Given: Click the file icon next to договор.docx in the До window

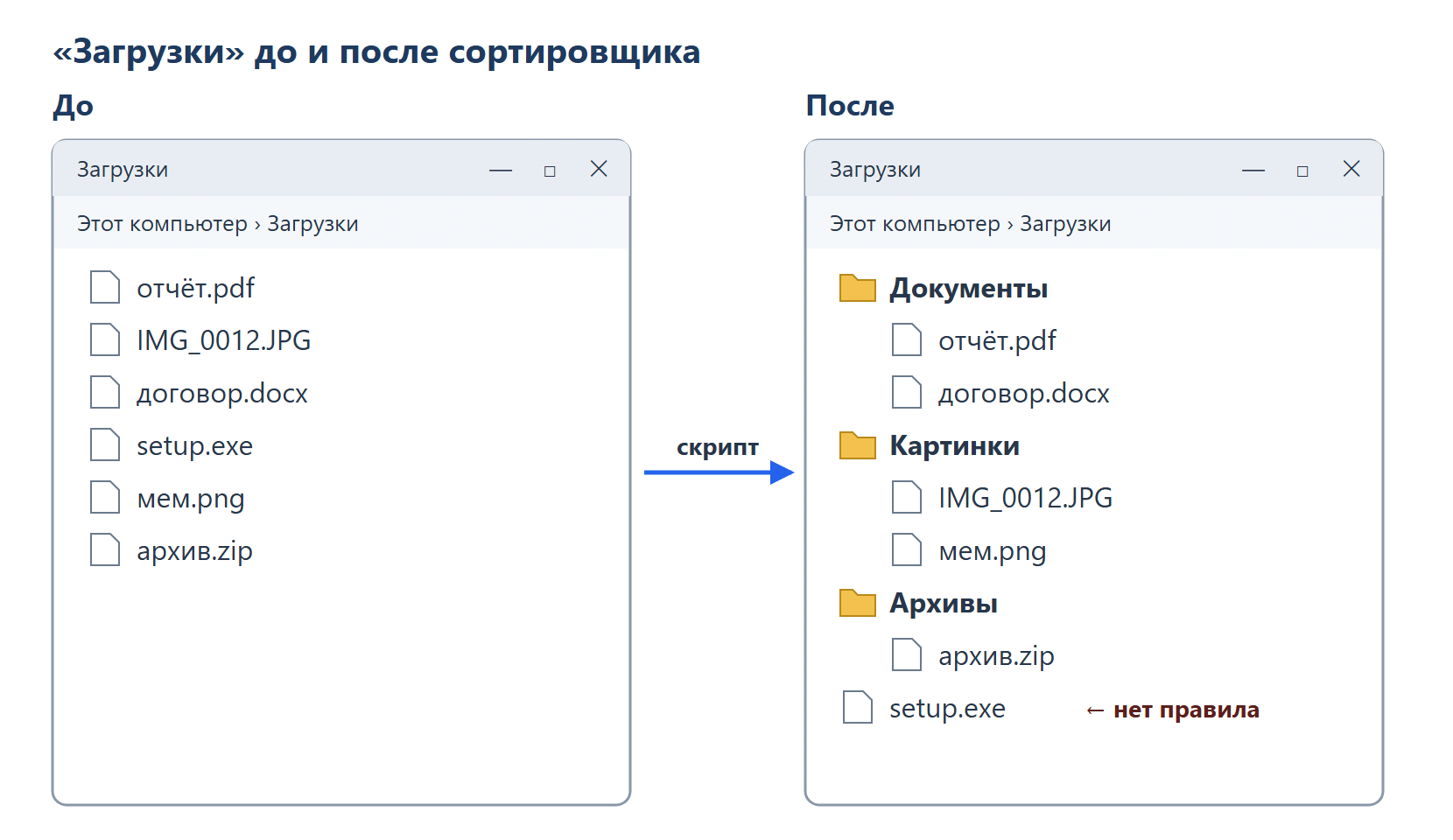Looking at the screenshot, I should click(x=105, y=392).
